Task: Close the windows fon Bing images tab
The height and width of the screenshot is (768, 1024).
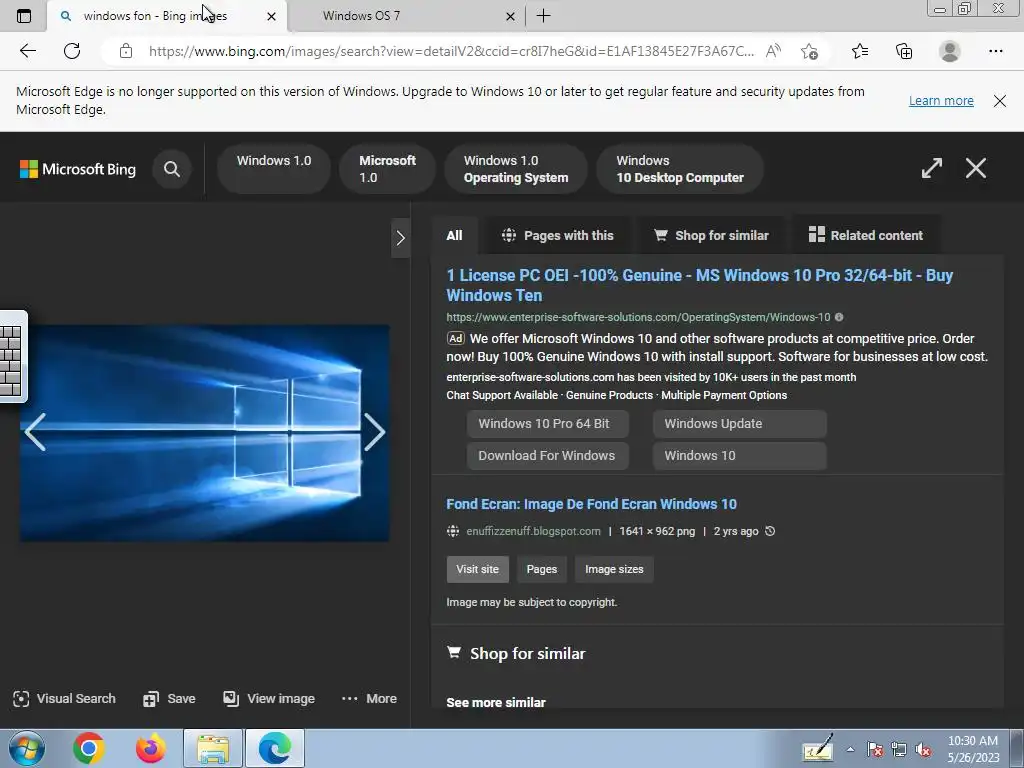Action: pos(272,16)
